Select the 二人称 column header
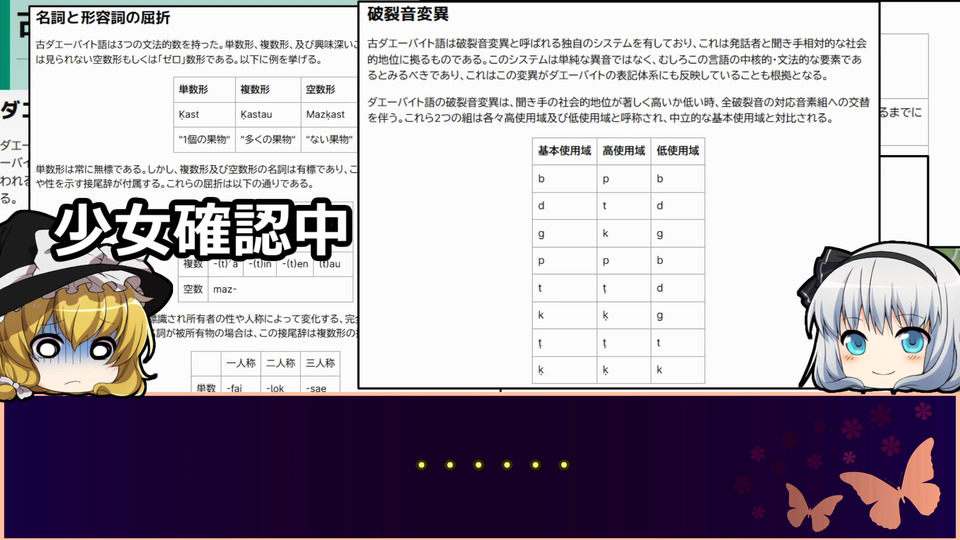This screenshot has height=540, width=960. [x=280, y=363]
